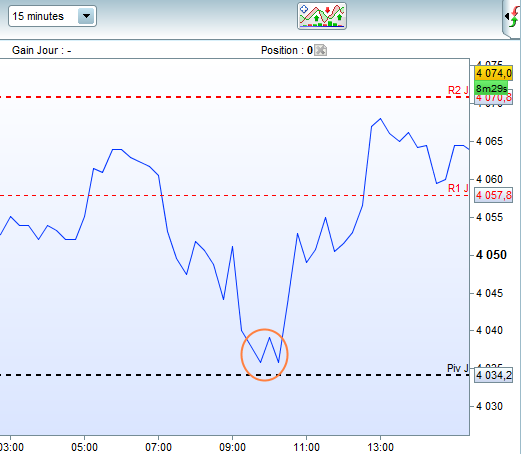Click the 4 074,0 current price label
This screenshot has width=521, height=454.
(x=493, y=73)
